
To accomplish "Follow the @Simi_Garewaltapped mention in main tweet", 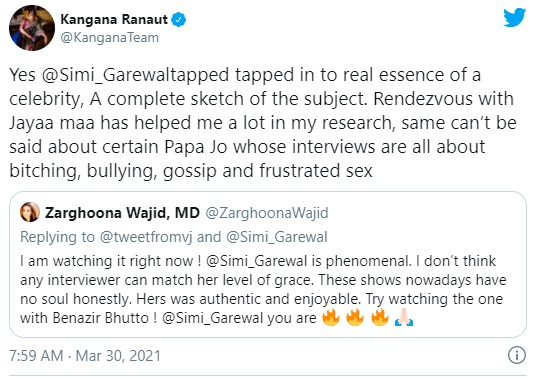I will [x=135, y=75].
